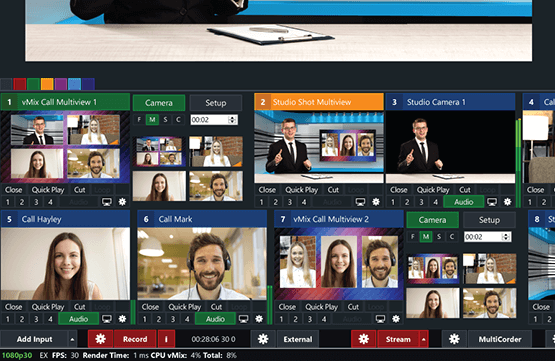555x361 pixels.
Task: Switch to Setup tab beside Multiview 1
Action: click(x=216, y=103)
